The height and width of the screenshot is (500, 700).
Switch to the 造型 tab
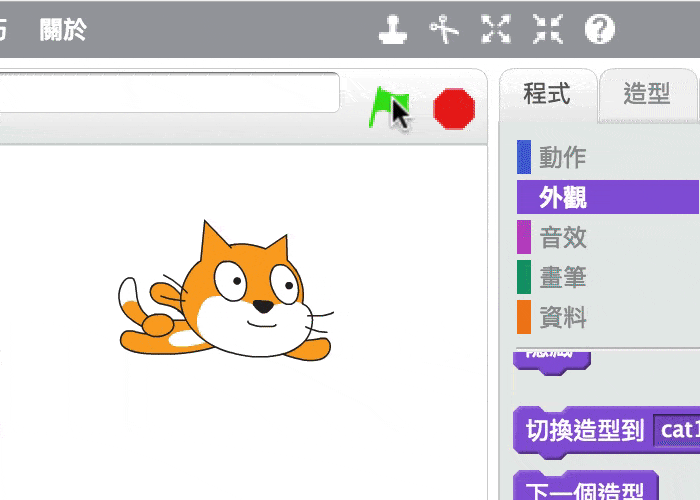pos(647,94)
